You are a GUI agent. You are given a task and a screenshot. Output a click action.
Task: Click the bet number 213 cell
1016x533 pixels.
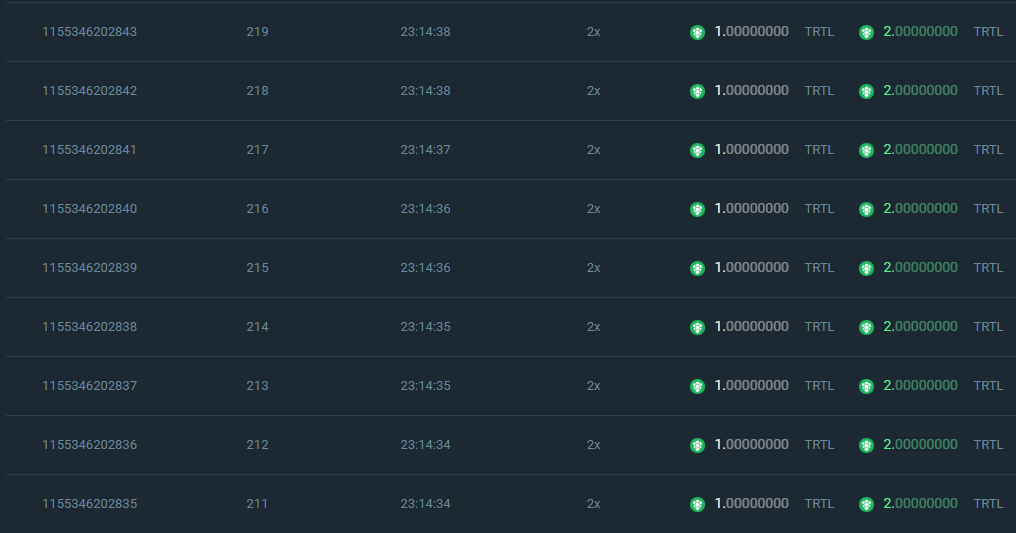pos(257,386)
